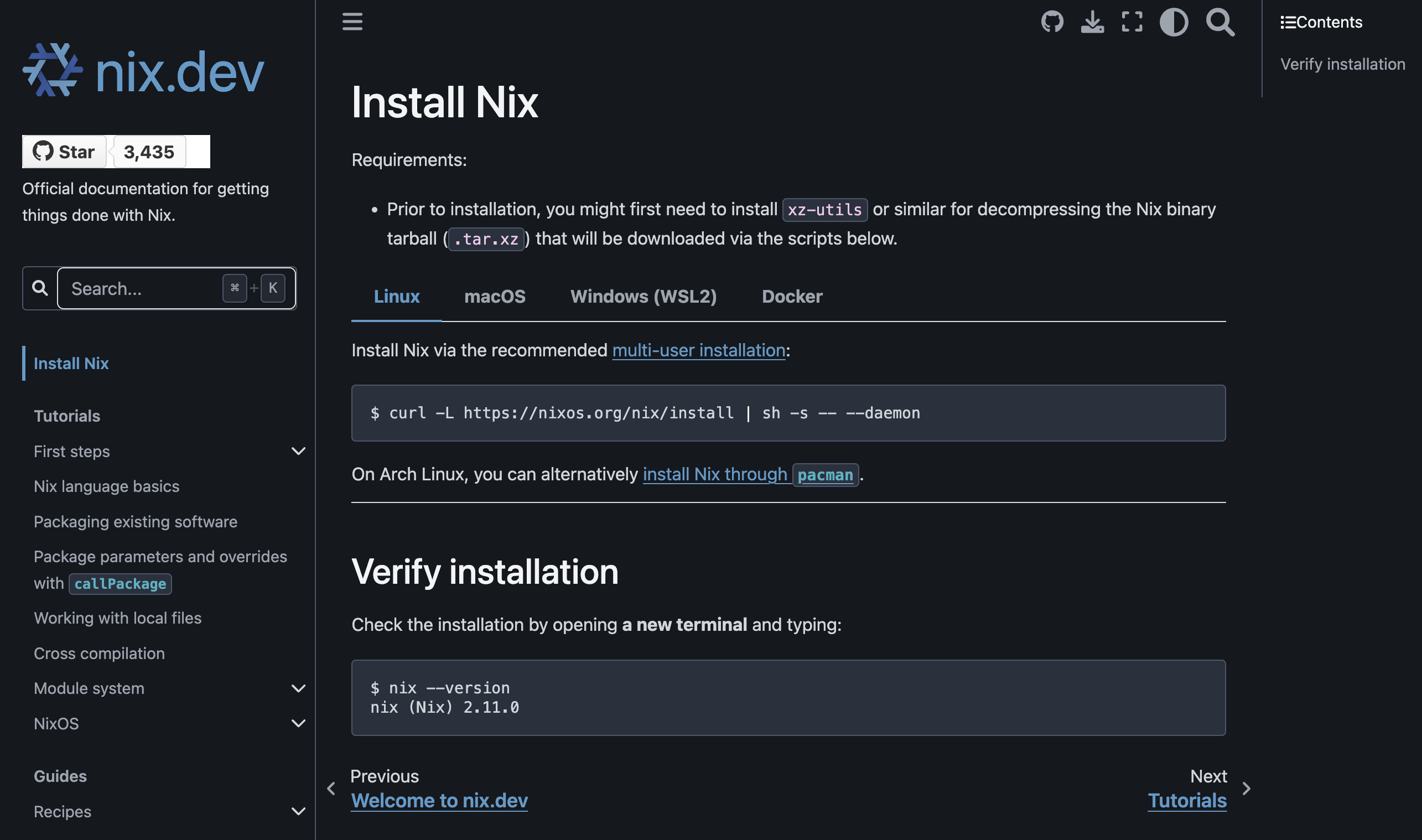Enter fullscreen mode via the fullscreen icon
The height and width of the screenshot is (840, 1422).
(x=1131, y=22)
